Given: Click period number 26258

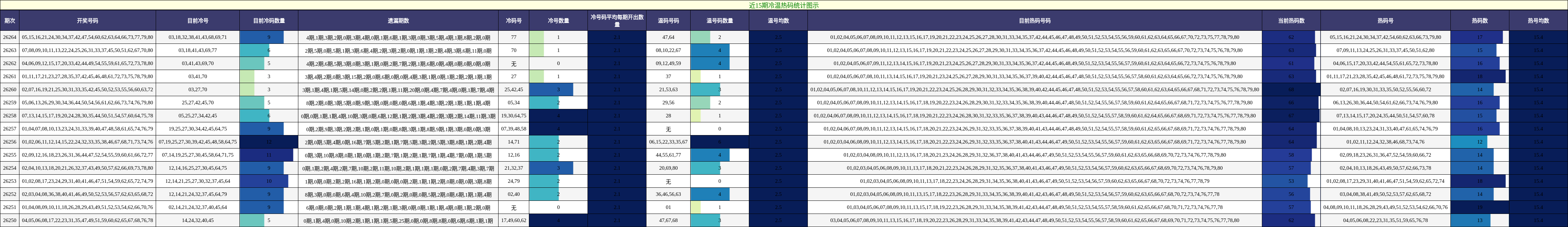Looking at the screenshot, I should (x=10, y=116).
